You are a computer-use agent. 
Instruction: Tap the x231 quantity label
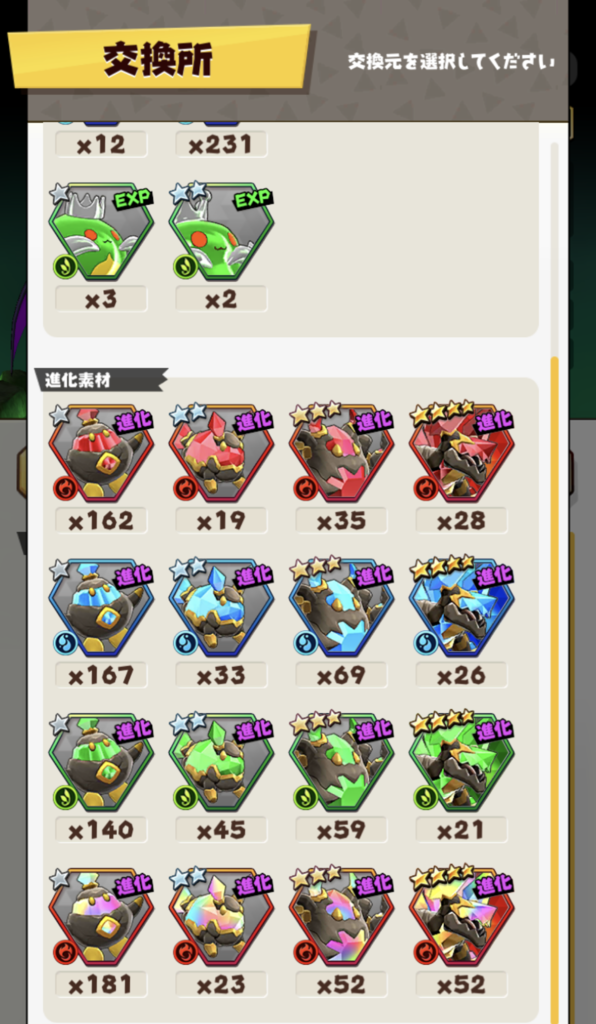pos(221,144)
